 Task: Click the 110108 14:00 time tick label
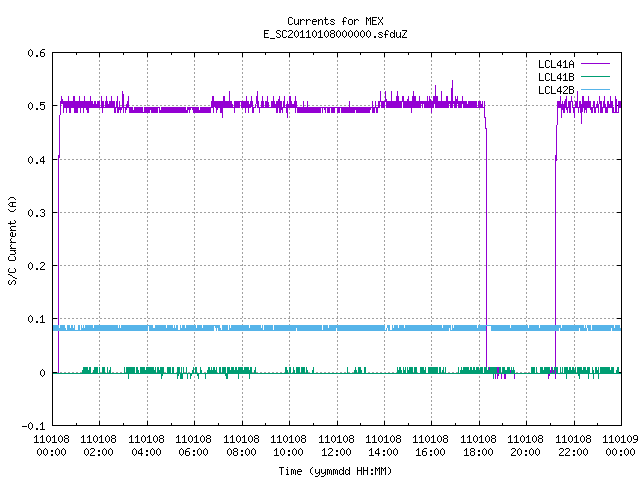coord(383,446)
